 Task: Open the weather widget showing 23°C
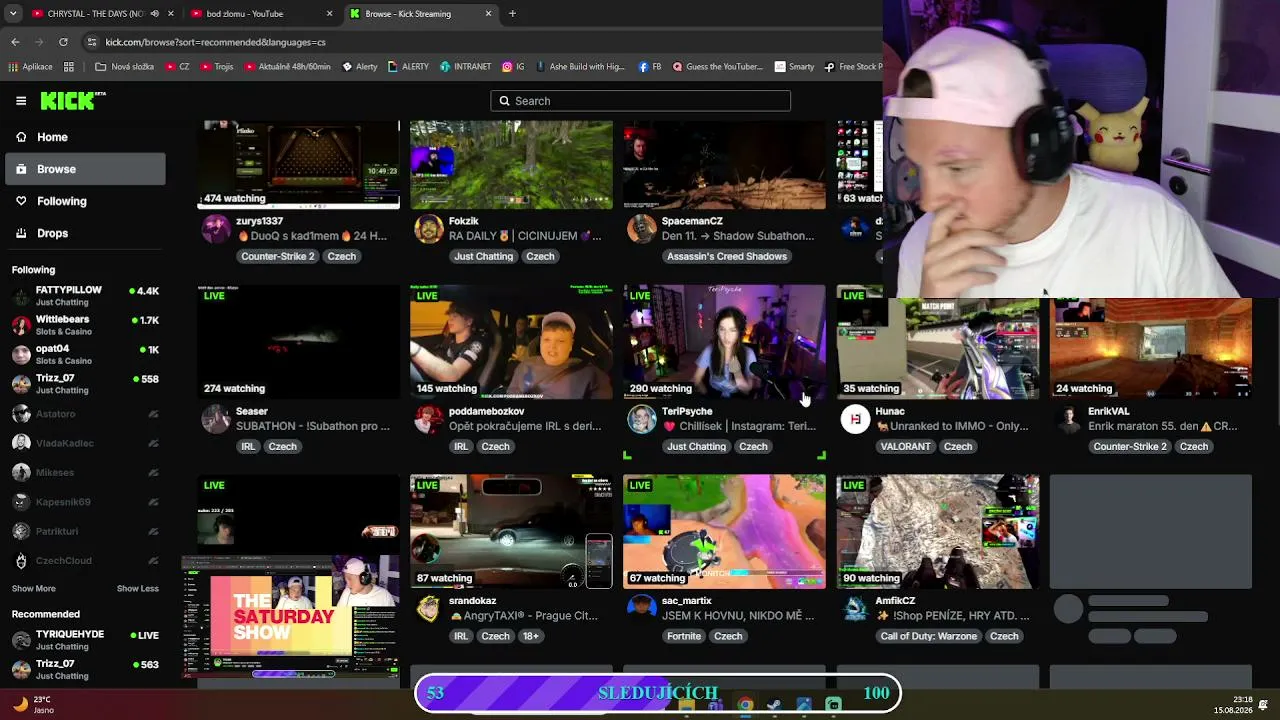(x=32, y=705)
